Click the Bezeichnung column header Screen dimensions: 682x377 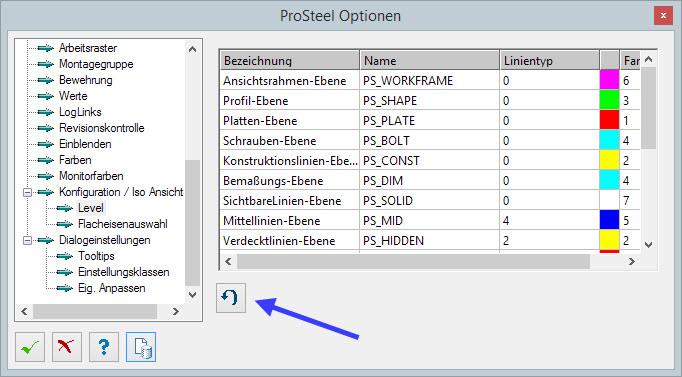(x=290, y=60)
